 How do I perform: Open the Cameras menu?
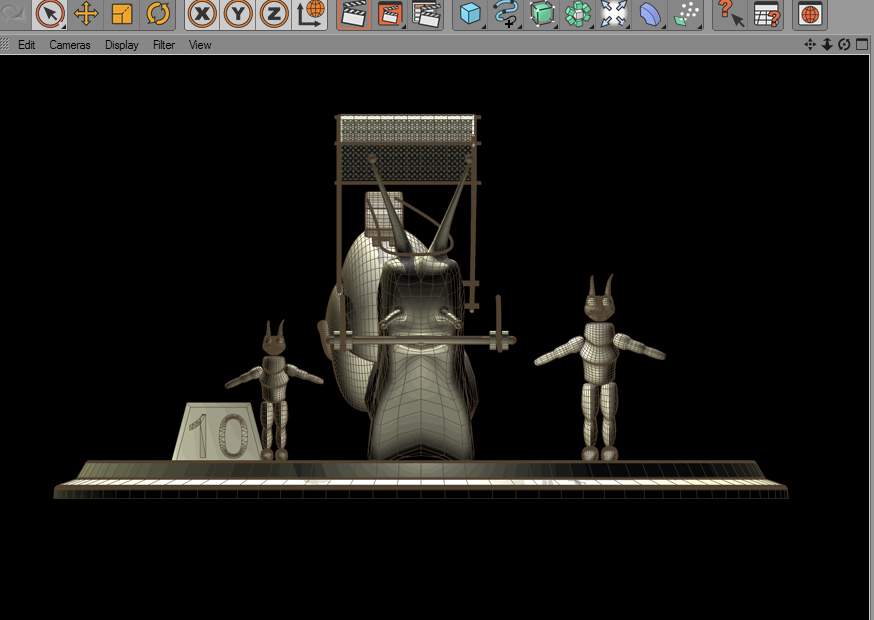[70, 45]
